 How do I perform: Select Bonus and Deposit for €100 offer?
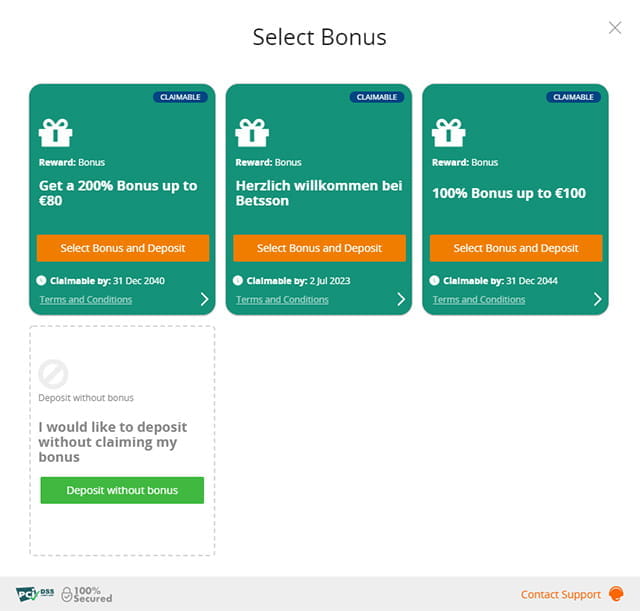click(516, 248)
